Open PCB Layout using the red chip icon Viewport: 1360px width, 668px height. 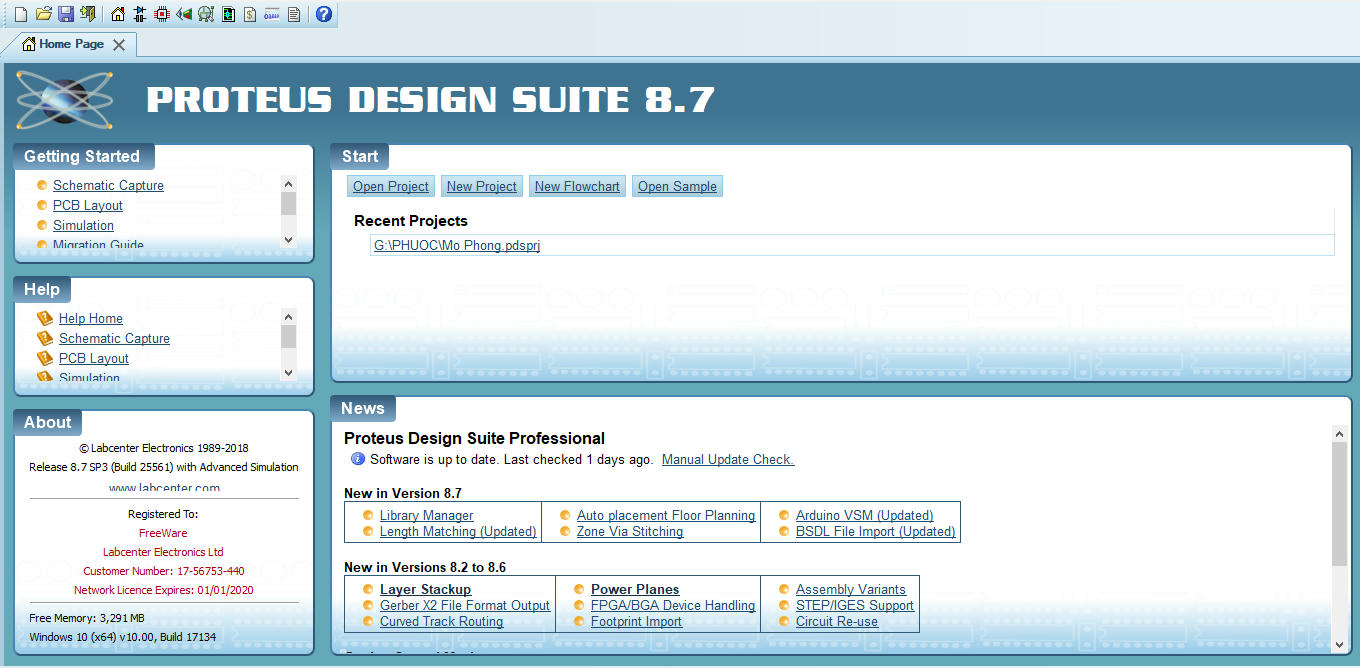pos(162,14)
